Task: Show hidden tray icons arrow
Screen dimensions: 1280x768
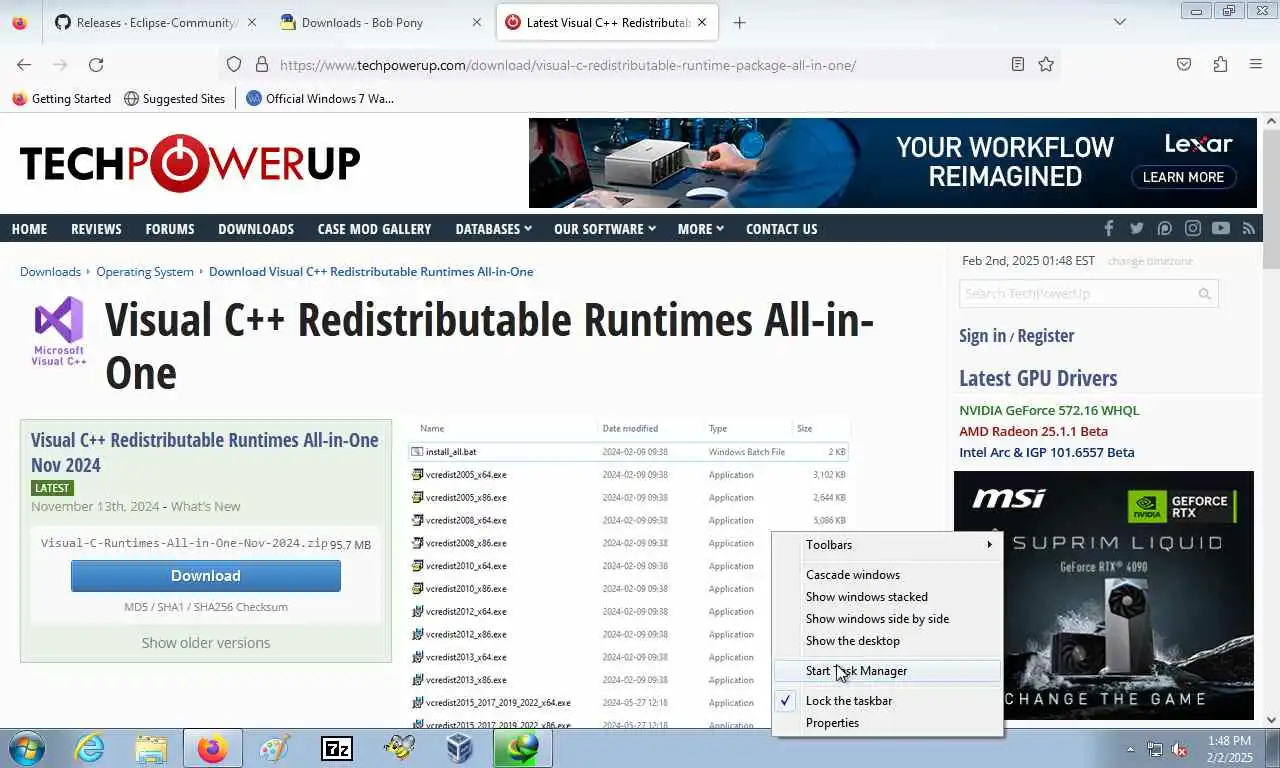Action: click(x=1131, y=749)
